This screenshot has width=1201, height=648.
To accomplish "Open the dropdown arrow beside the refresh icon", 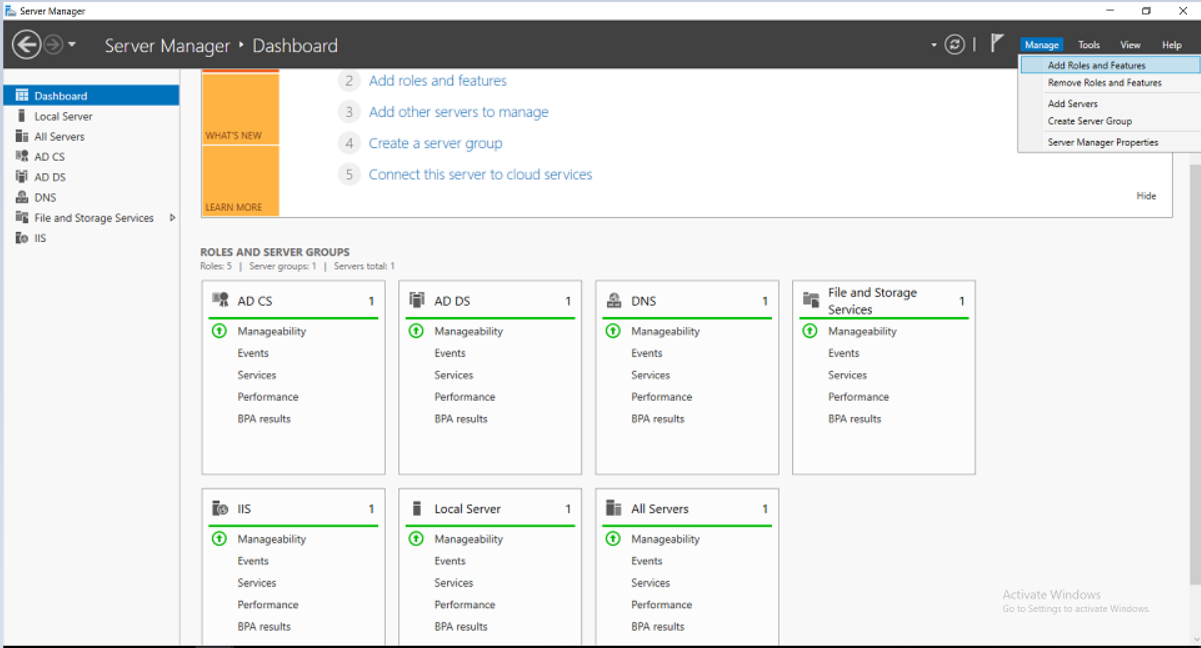I will [934, 45].
